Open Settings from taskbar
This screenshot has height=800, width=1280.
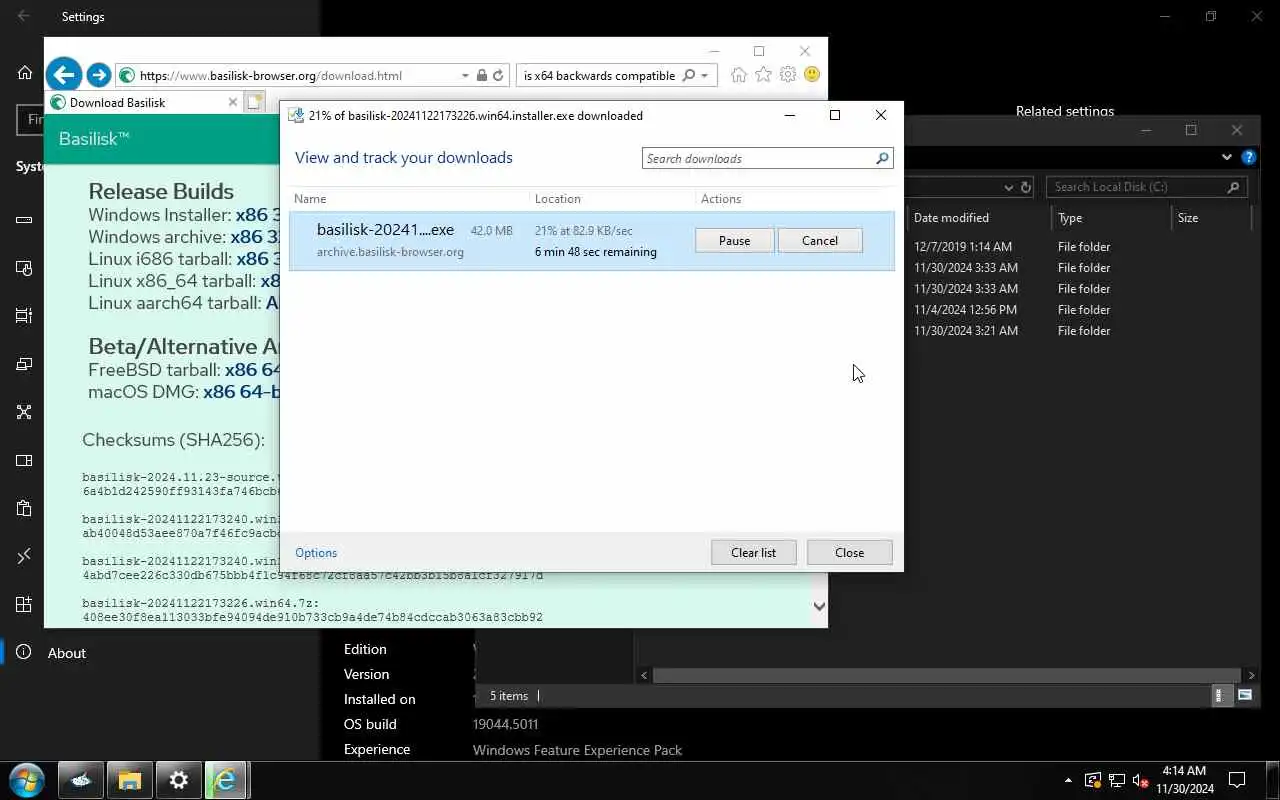pyautogui.click(x=179, y=780)
